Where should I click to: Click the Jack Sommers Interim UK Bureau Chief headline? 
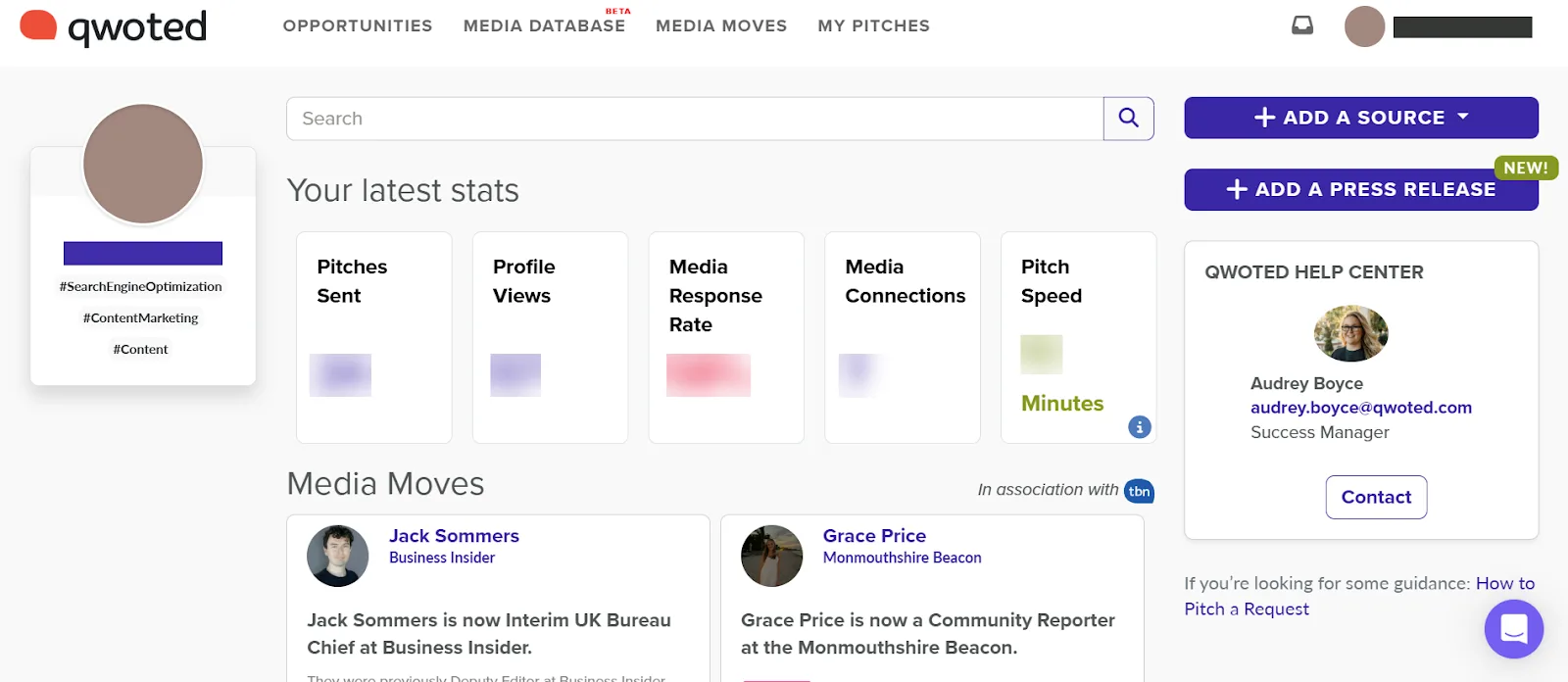[x=489, y=634]
